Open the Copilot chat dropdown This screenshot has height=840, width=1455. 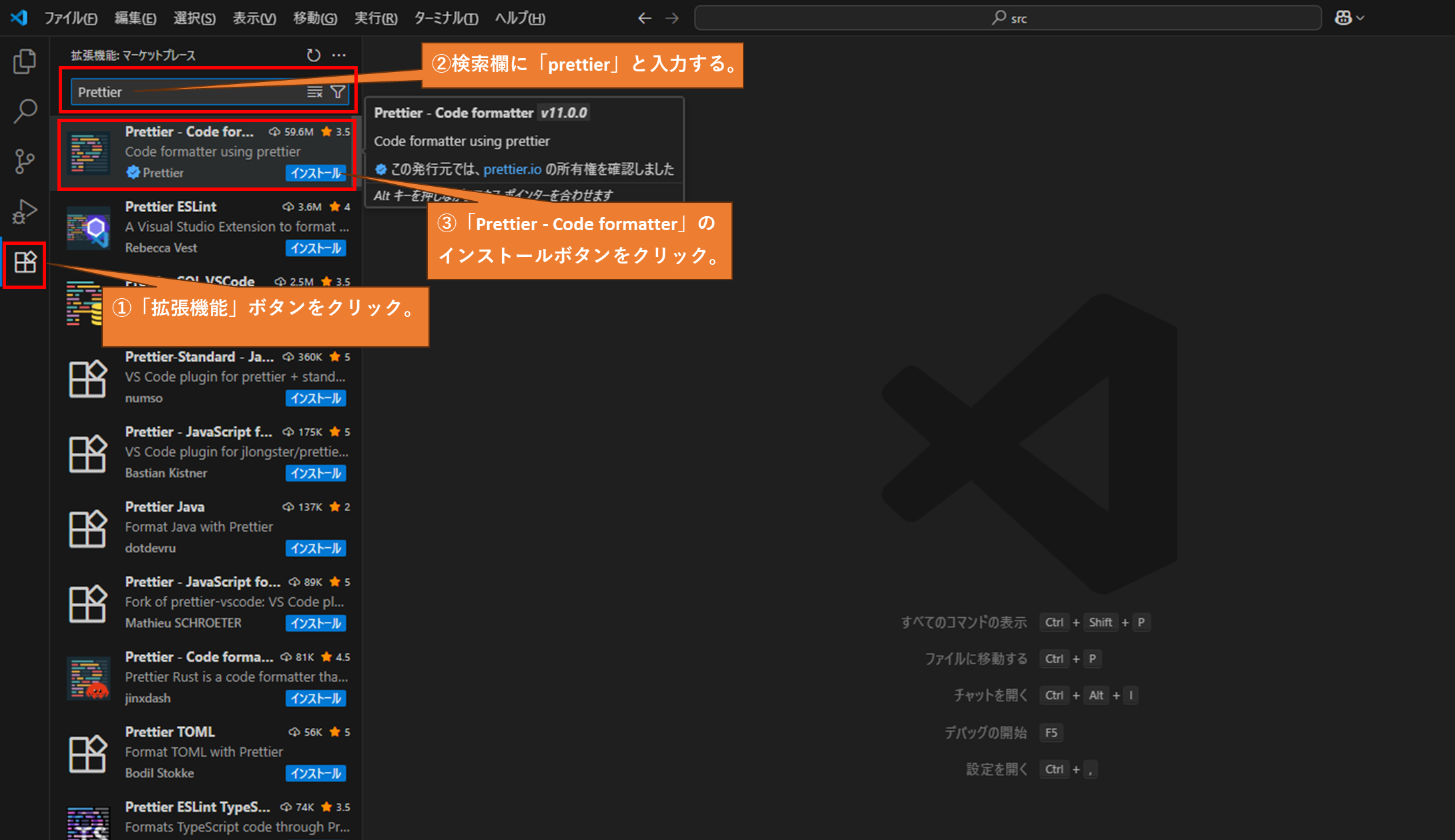pos(1350,18)
